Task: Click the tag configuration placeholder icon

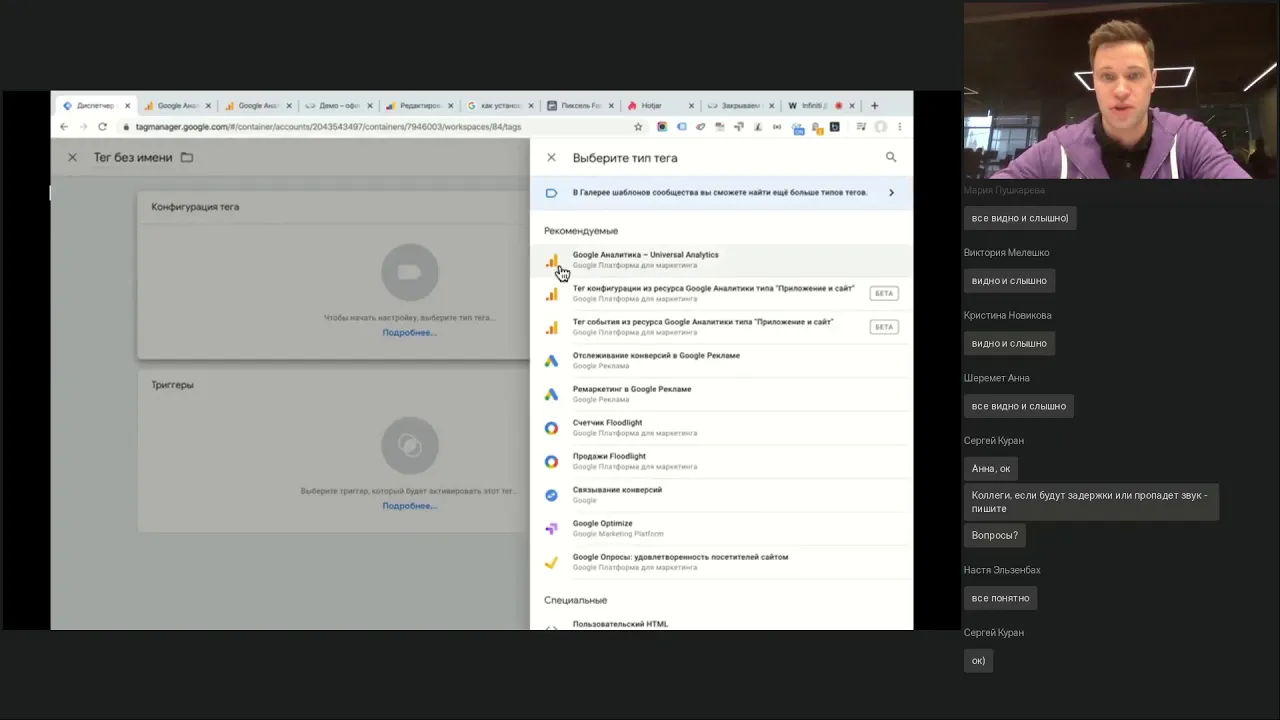Action: [410, 272]
